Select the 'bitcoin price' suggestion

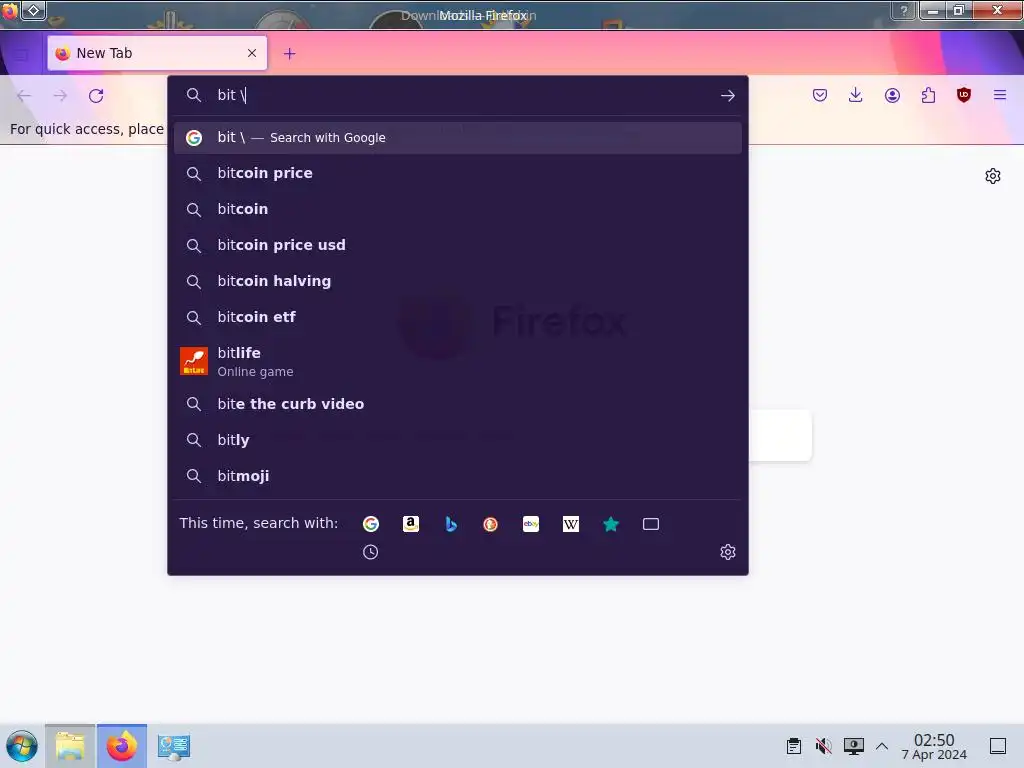click(457, 173)
